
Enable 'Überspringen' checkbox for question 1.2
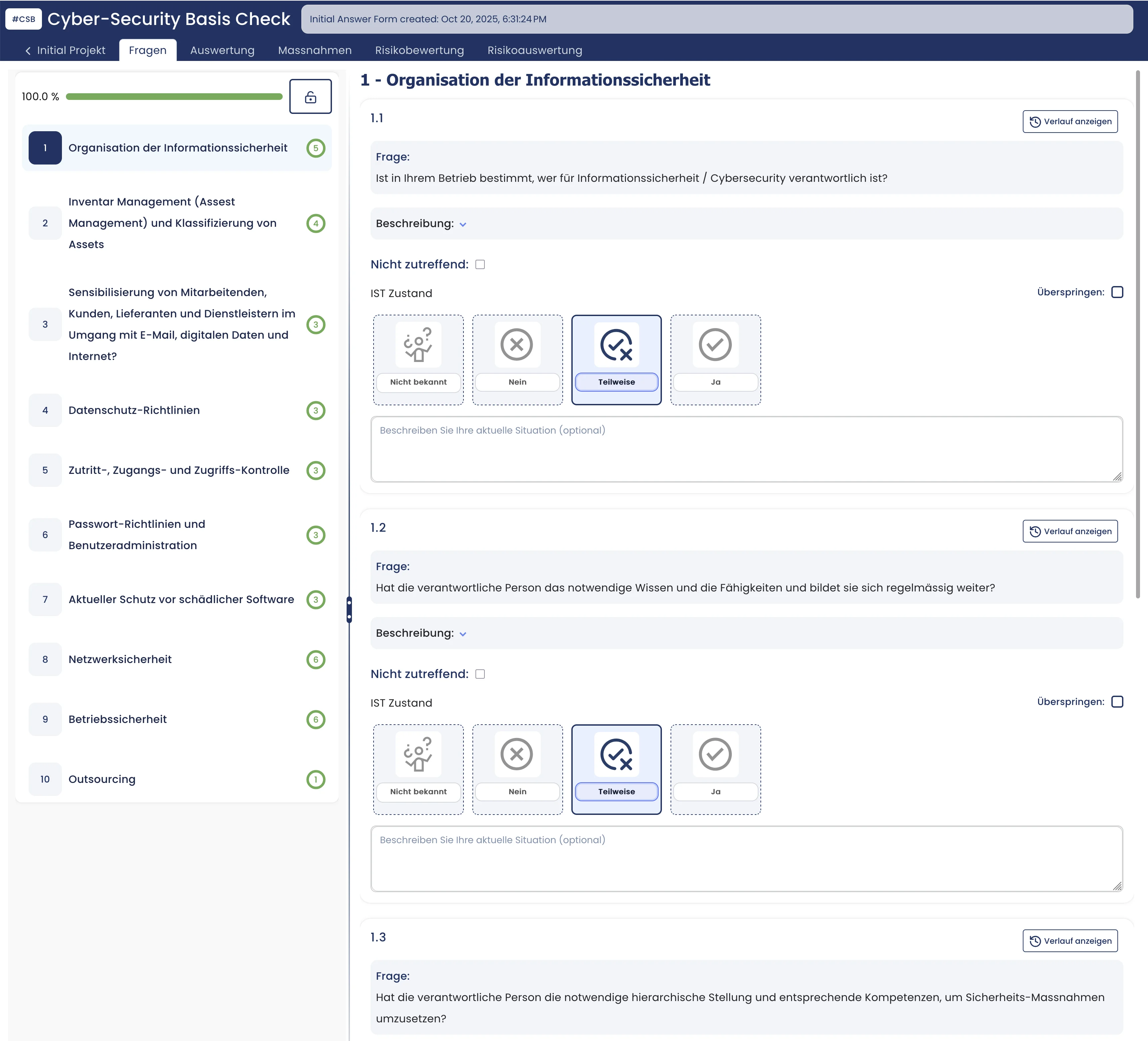tap(1117, 702)
